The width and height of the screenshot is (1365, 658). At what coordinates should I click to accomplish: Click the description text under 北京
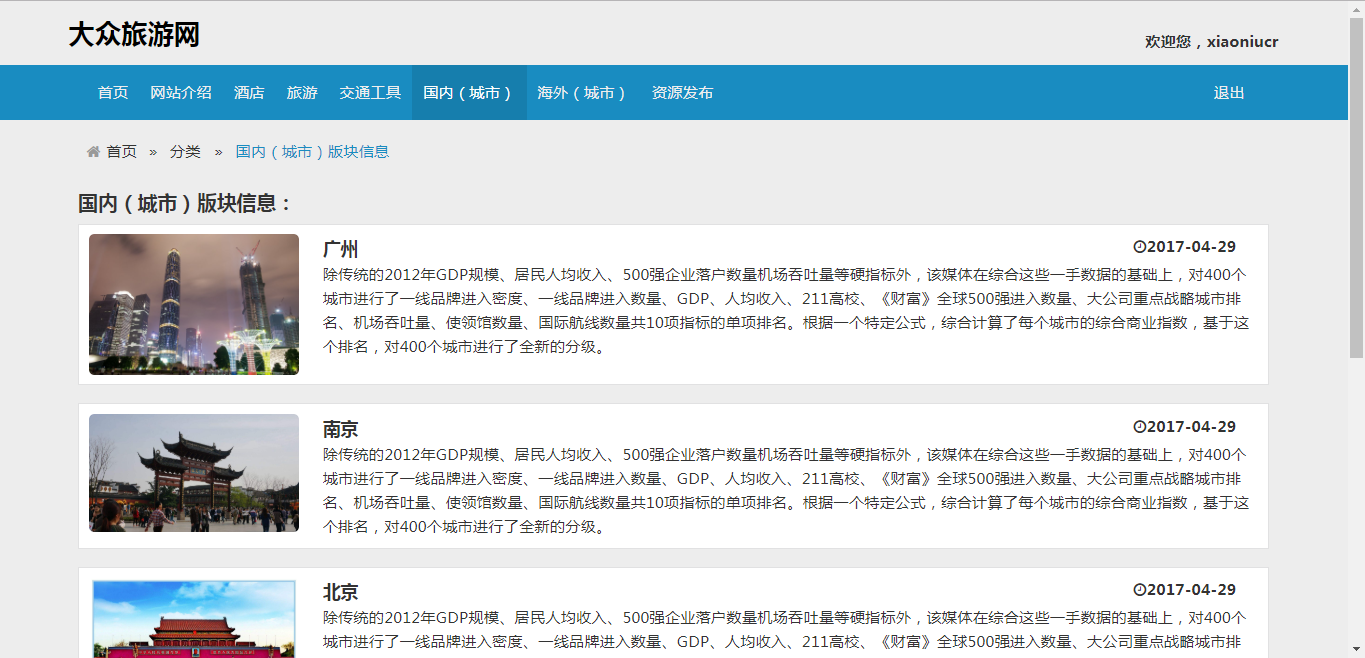786,630
